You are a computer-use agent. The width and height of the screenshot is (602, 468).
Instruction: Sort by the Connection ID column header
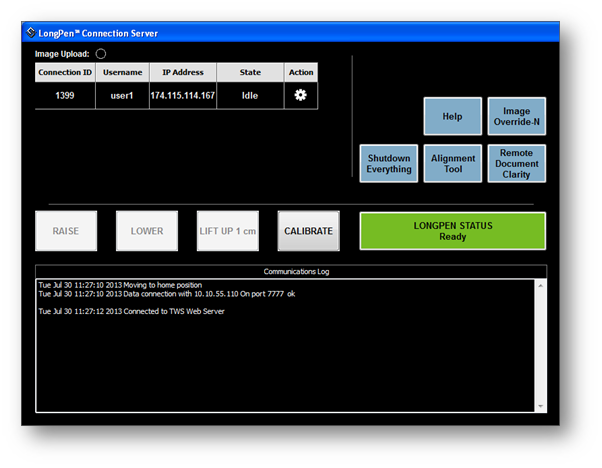(x=65, y=72)
